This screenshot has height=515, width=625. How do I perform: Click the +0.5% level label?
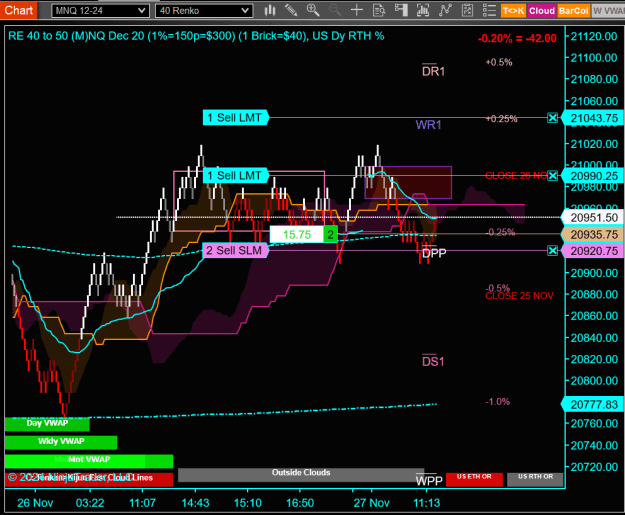point(499,62)
